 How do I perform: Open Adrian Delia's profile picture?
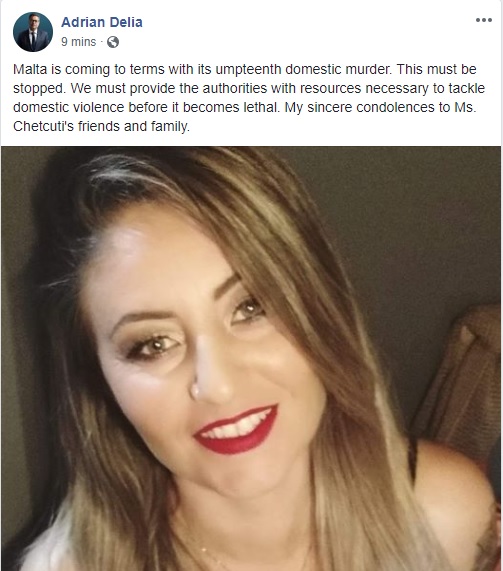(x=33, y=32)
